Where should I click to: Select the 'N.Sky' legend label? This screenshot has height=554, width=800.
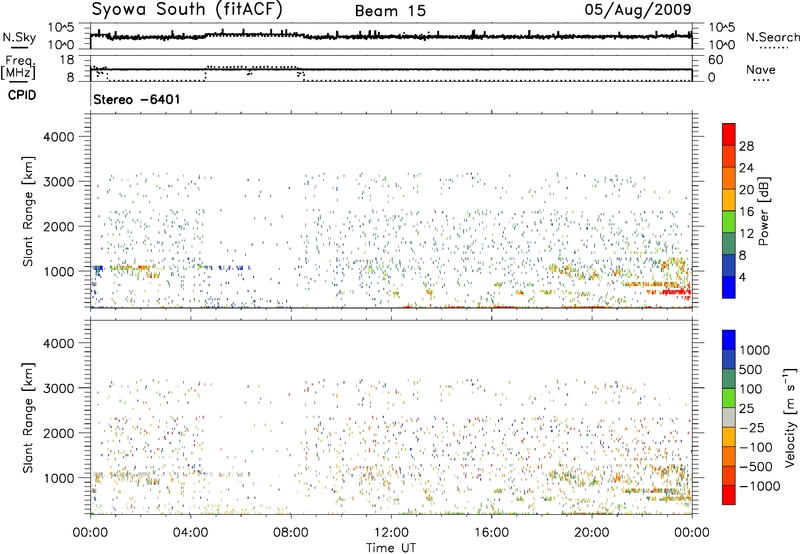19,37
